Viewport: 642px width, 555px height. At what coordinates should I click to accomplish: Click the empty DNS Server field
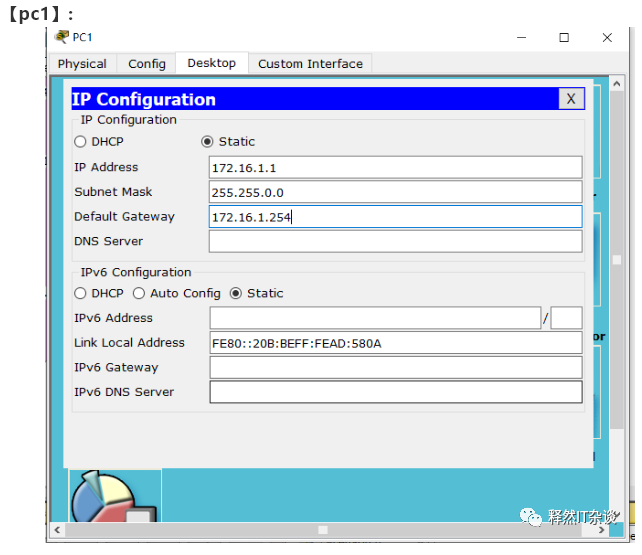[x=396, y=241]
